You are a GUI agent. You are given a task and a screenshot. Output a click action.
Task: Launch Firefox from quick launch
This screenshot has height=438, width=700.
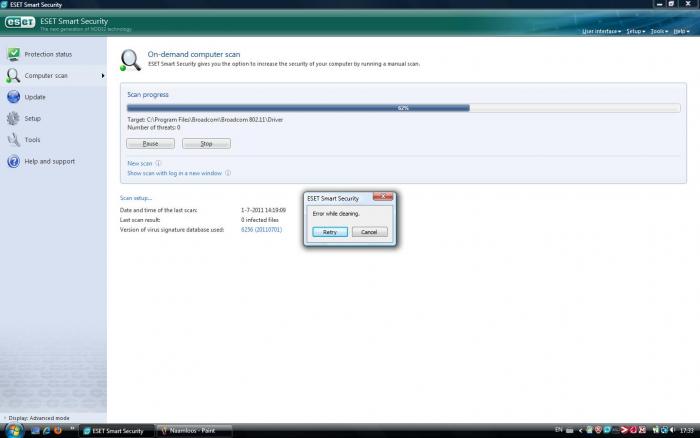(x=58, y=430)
